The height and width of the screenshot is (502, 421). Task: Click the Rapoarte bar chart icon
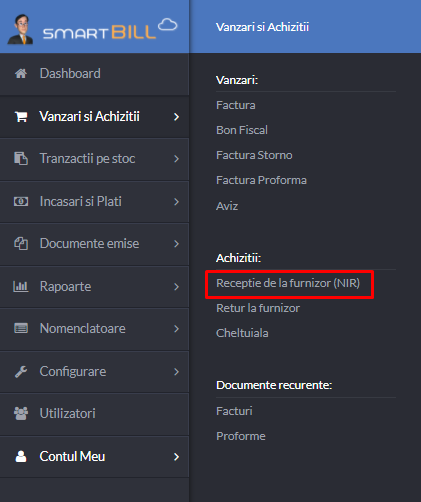(21, 286)
